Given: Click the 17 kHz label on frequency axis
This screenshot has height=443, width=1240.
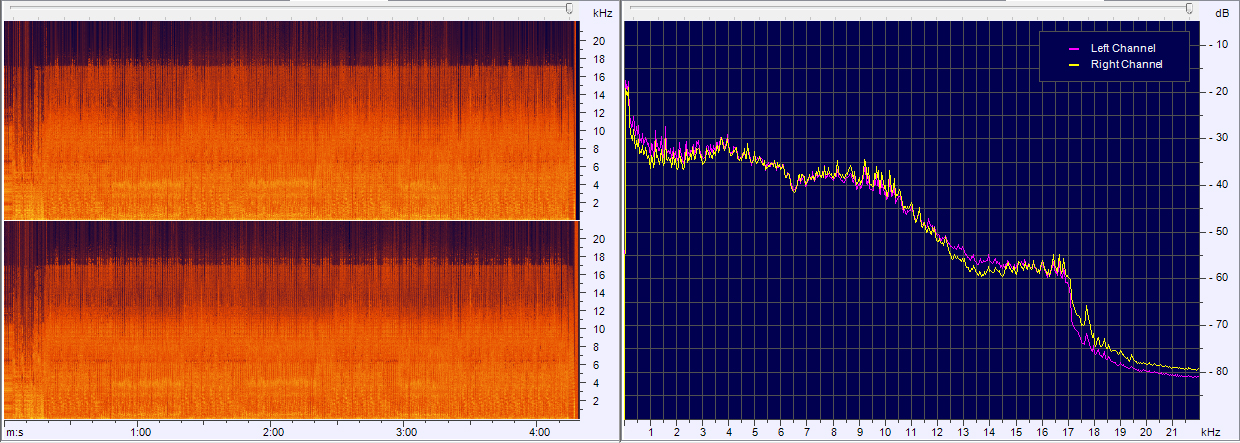Looking at the screenshot, I should (x=1068, y=432).
